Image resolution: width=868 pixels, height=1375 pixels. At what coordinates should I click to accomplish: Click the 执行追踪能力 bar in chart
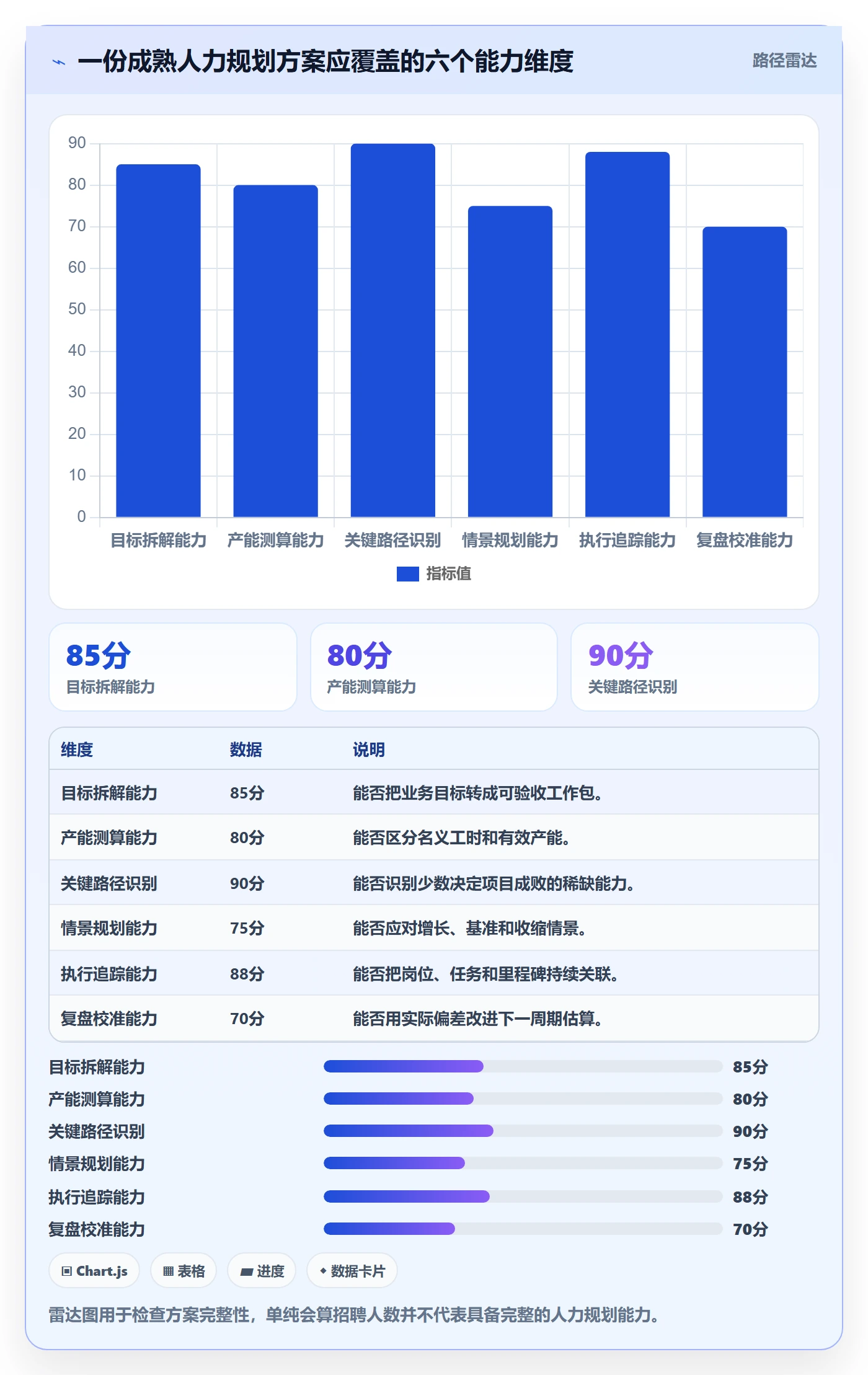coord(627,334)
